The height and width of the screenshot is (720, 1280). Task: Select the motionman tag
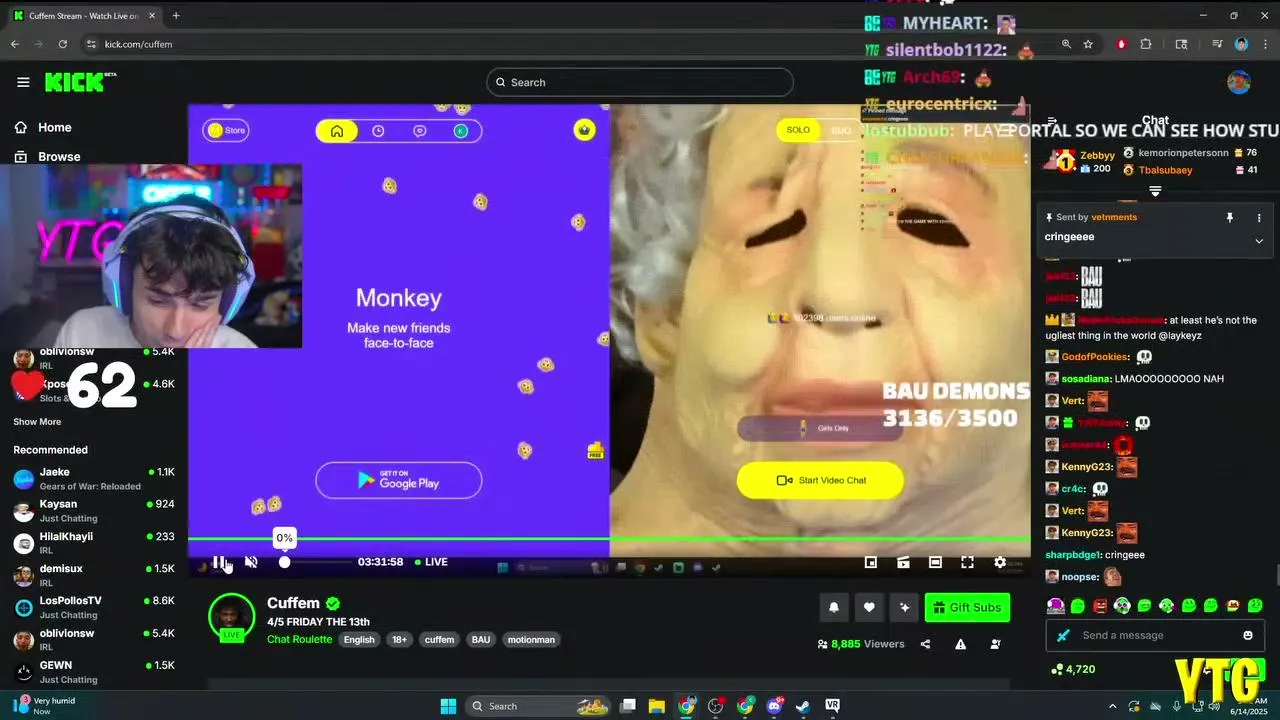click(531, 640)
